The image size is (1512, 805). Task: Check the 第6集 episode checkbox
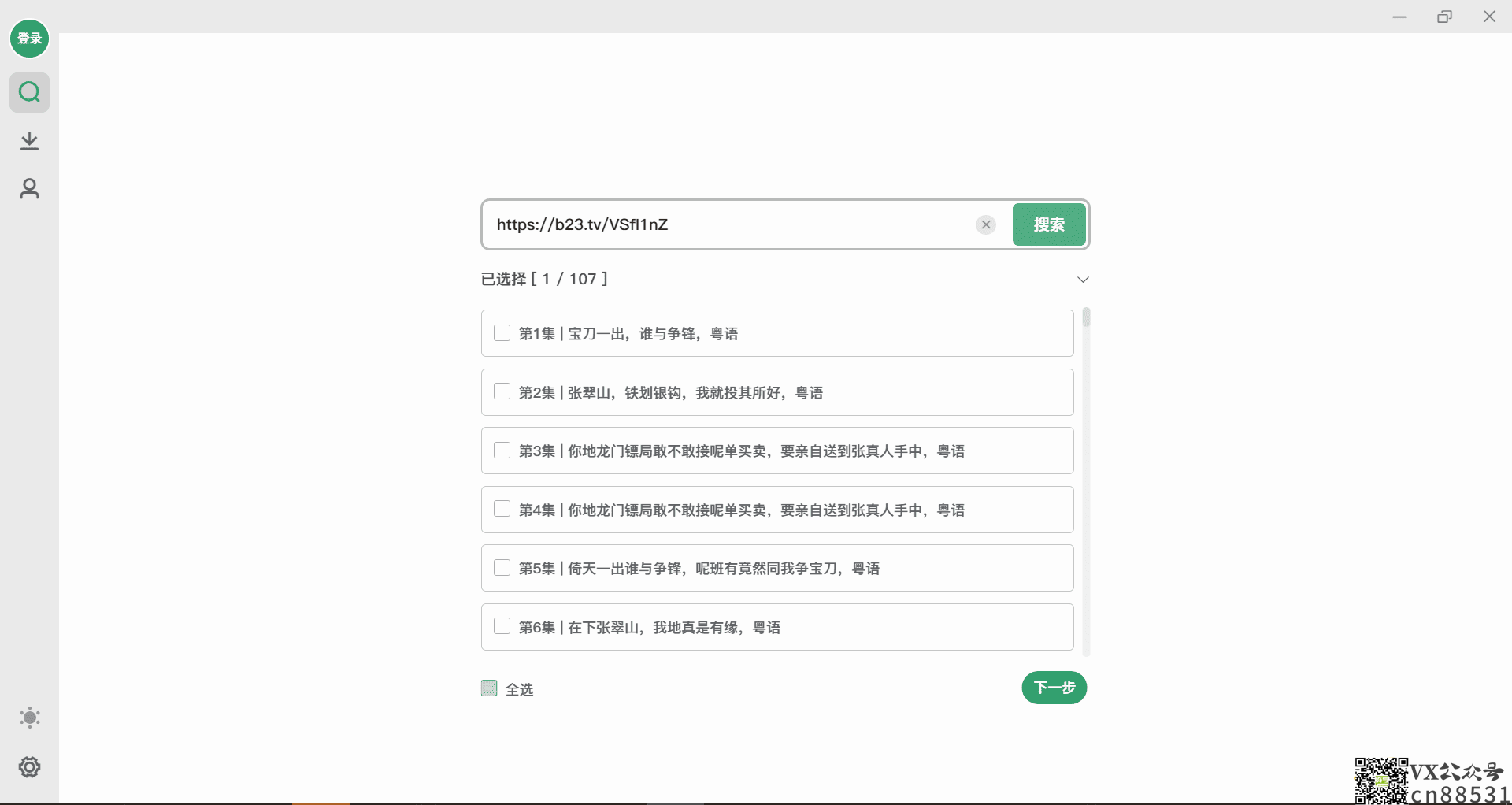point(502,626)
